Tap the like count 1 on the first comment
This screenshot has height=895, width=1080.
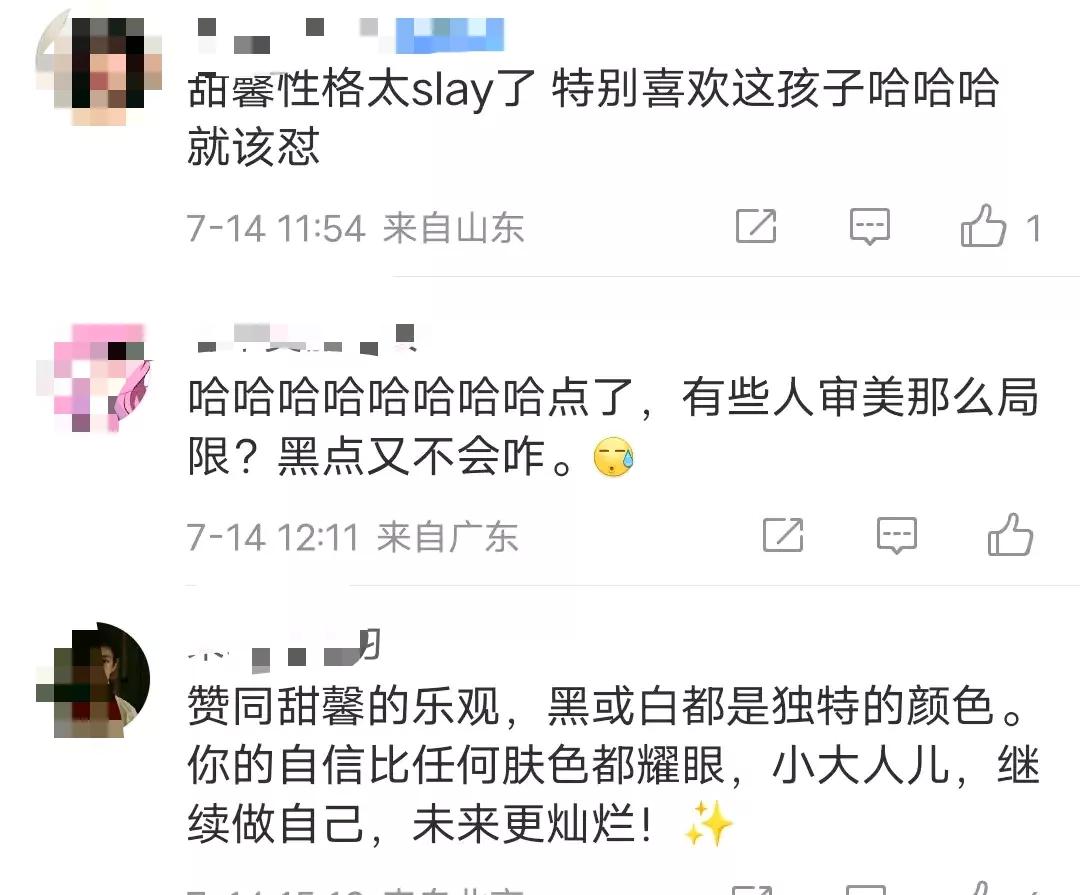tap(1032, 228)
